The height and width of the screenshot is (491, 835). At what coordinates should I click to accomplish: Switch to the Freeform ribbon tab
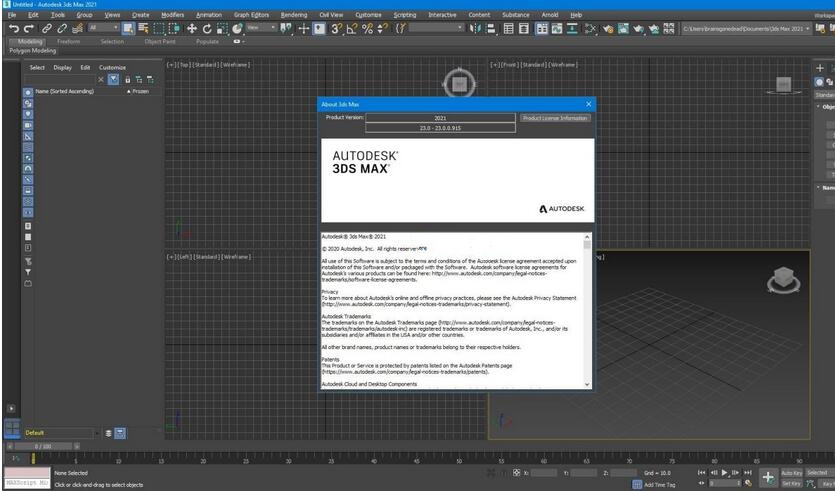pyautogui.click(x=68, y=41)
